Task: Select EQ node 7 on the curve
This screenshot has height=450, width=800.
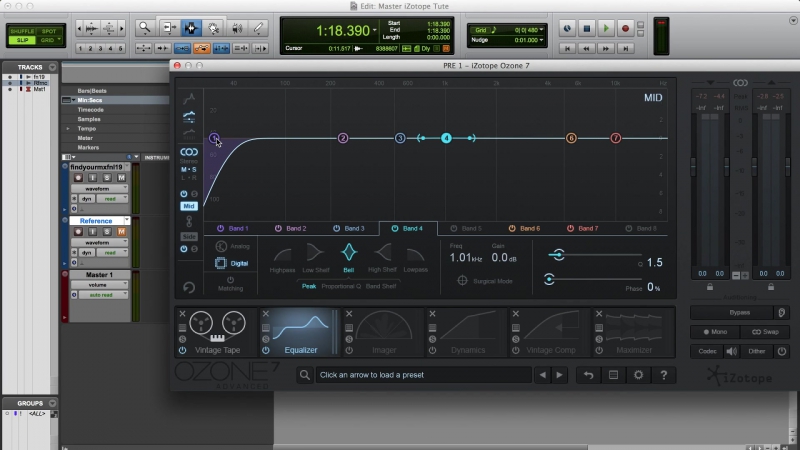Action: [616, 138]
